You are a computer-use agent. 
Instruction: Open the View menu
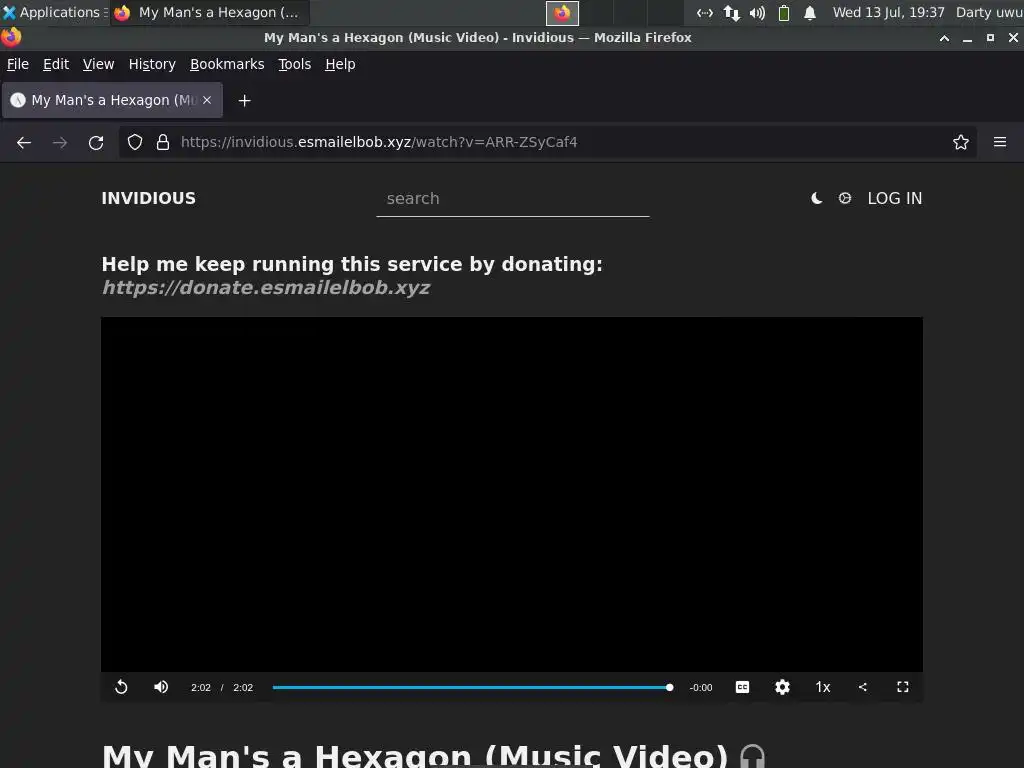(99, 64)
